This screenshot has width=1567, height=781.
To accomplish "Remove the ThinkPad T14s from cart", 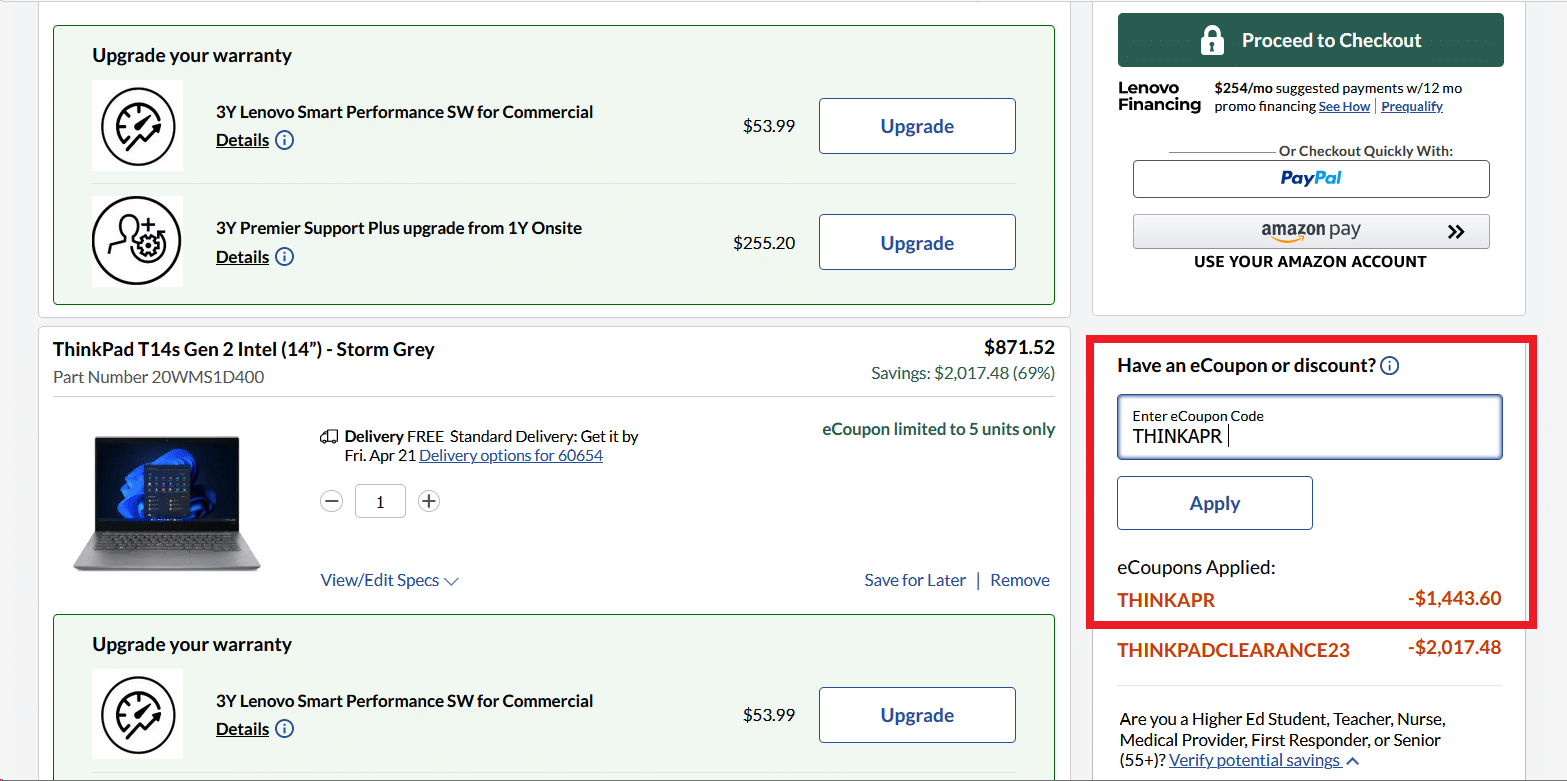I will point(1019,580).
